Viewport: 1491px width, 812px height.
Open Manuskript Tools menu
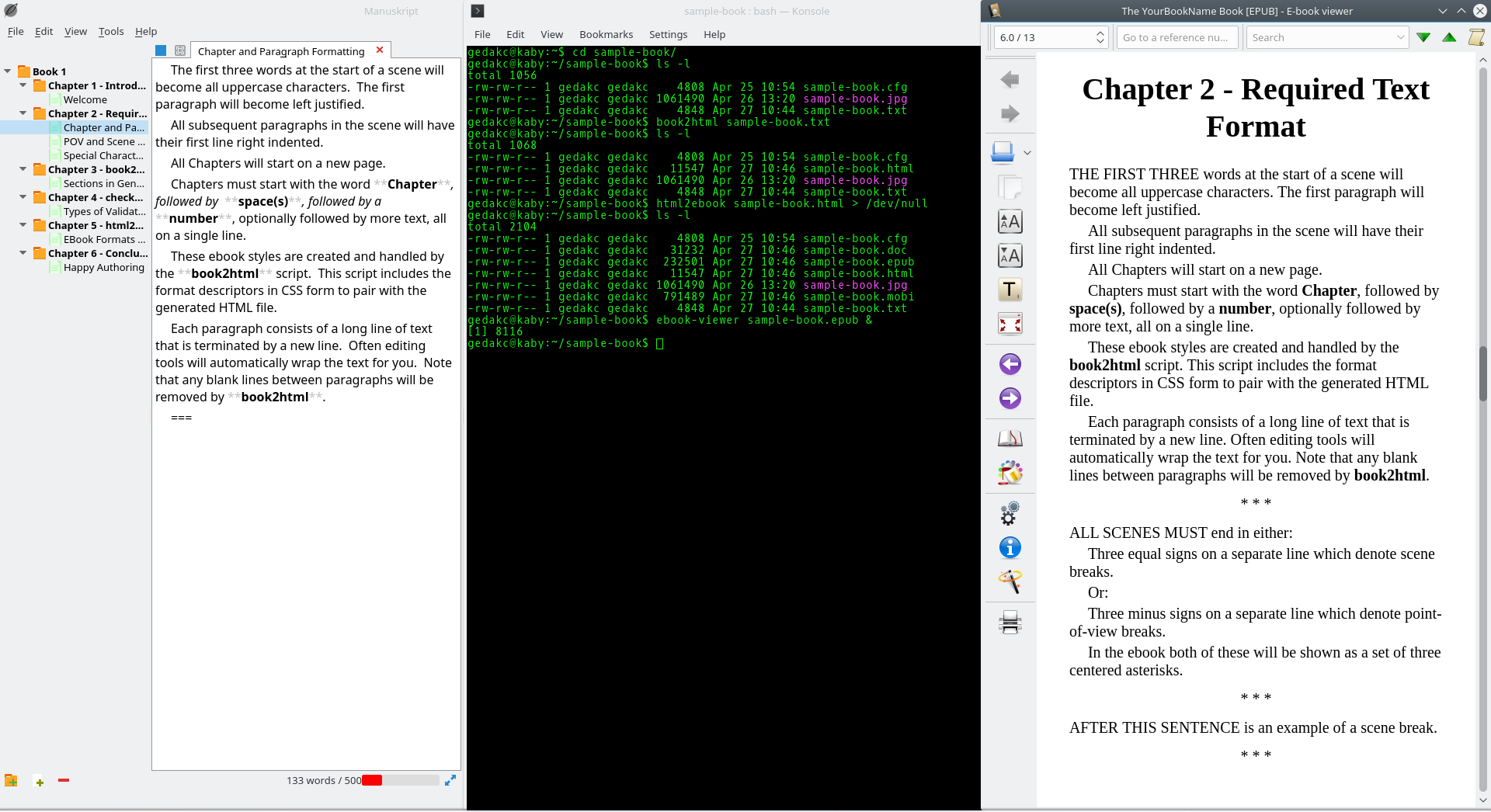pos(111,31)
